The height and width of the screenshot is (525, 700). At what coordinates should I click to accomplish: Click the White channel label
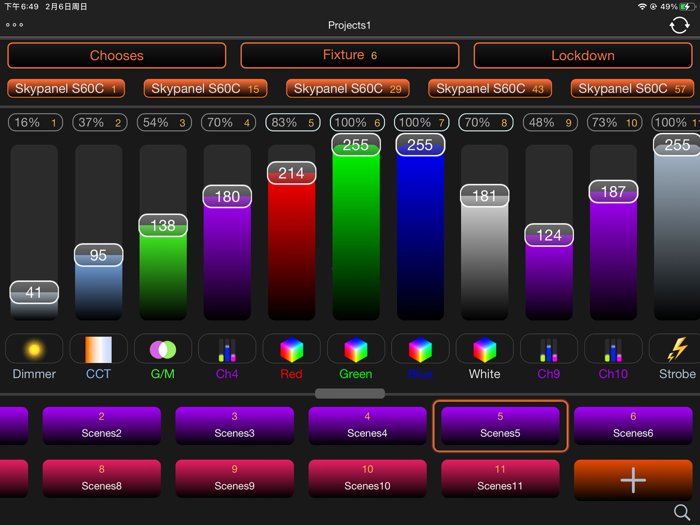[484, 374]
